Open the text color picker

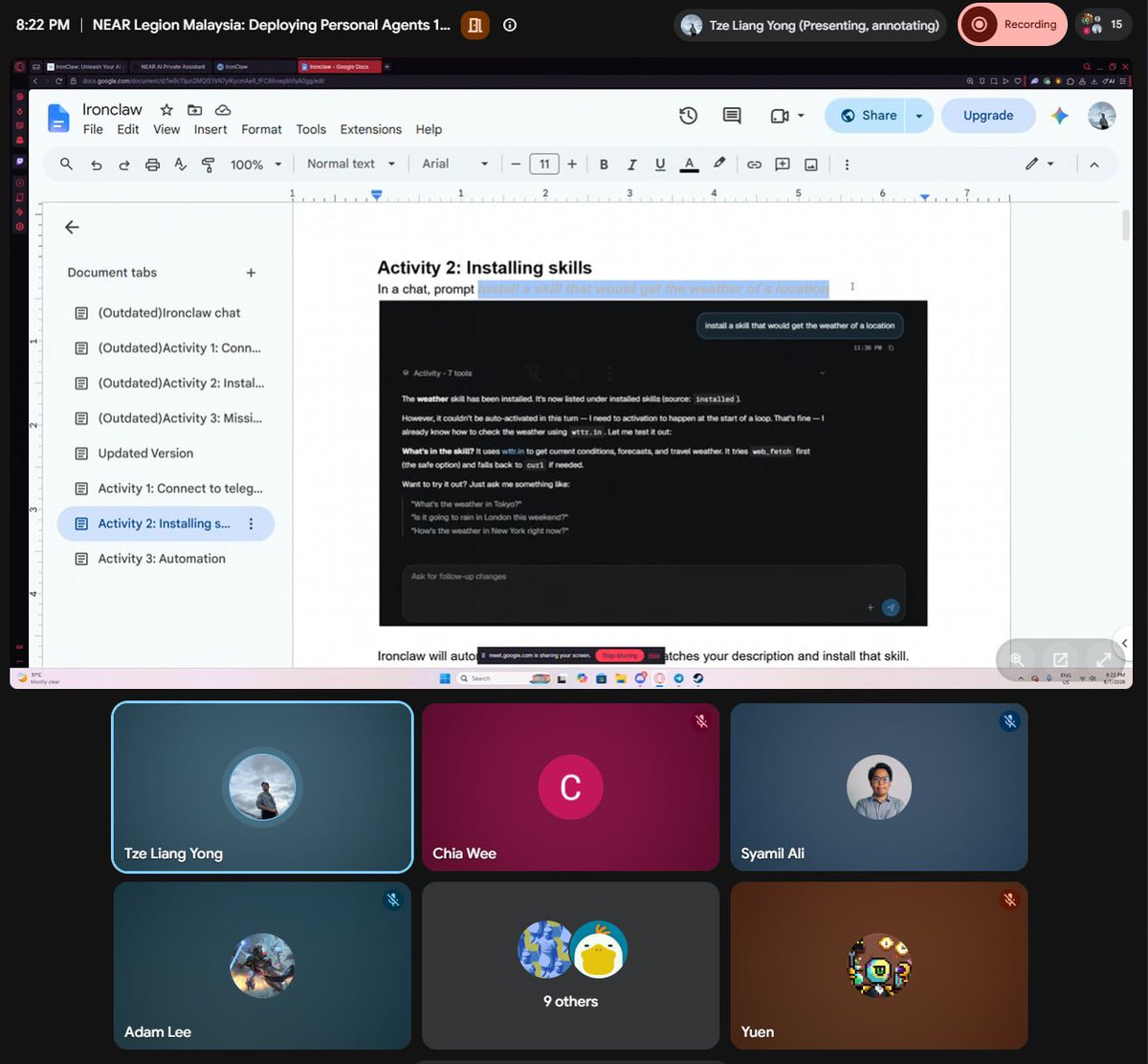point(689,165)
